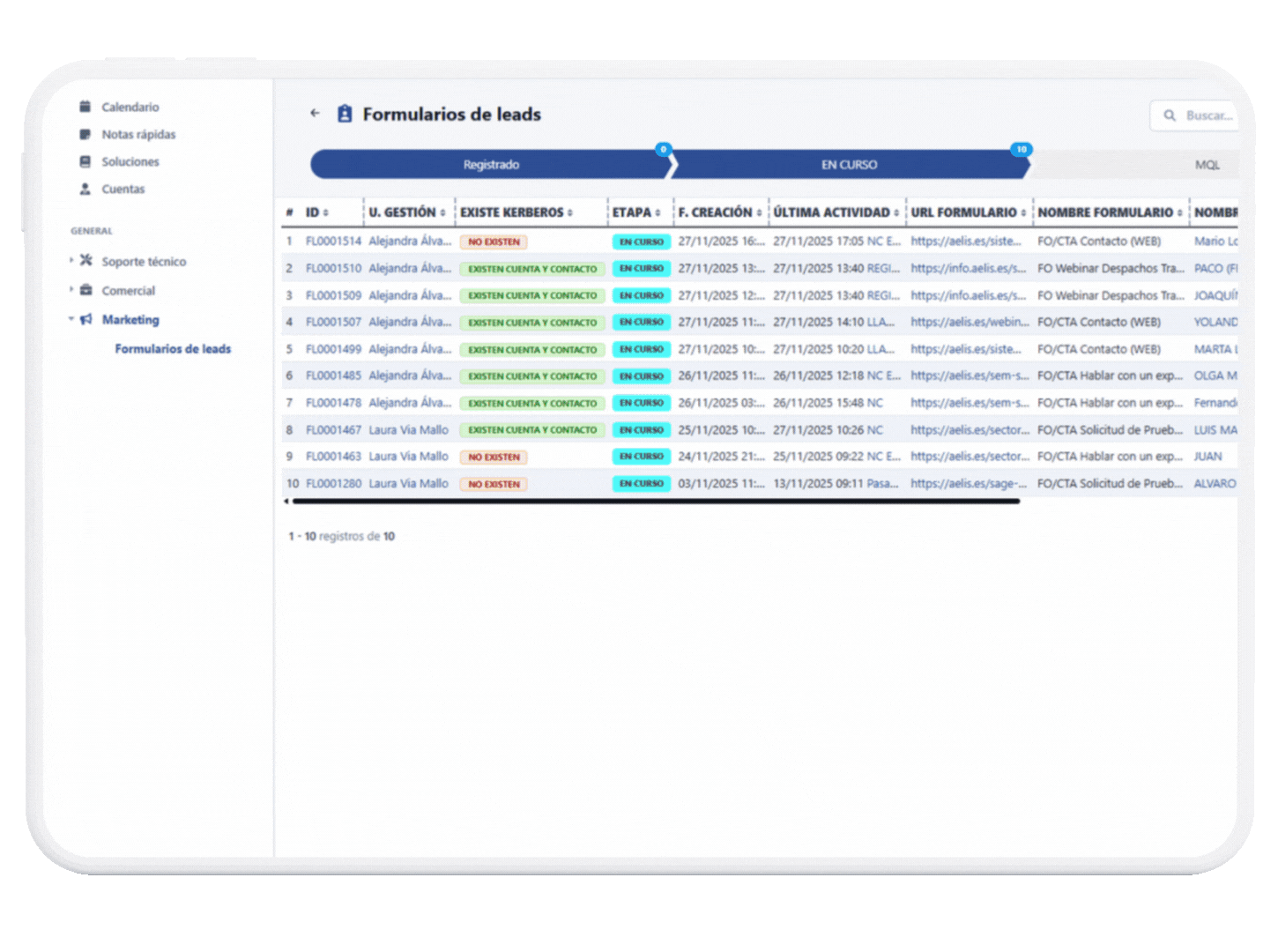Click the search magnifier icon
Viewport: 1278px width, 952px height.
click(x=1170, y=115)
